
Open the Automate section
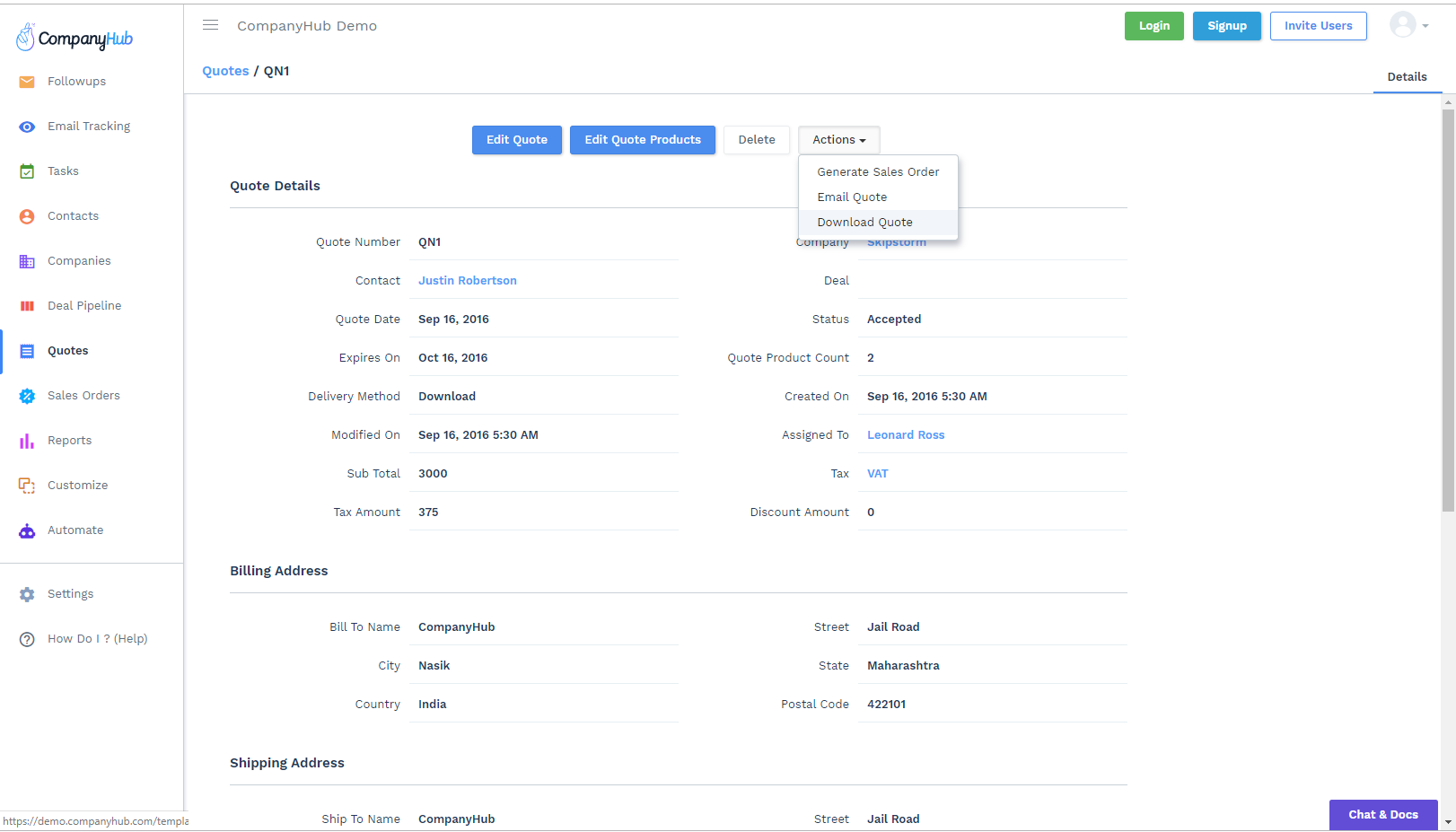(75, 530)
